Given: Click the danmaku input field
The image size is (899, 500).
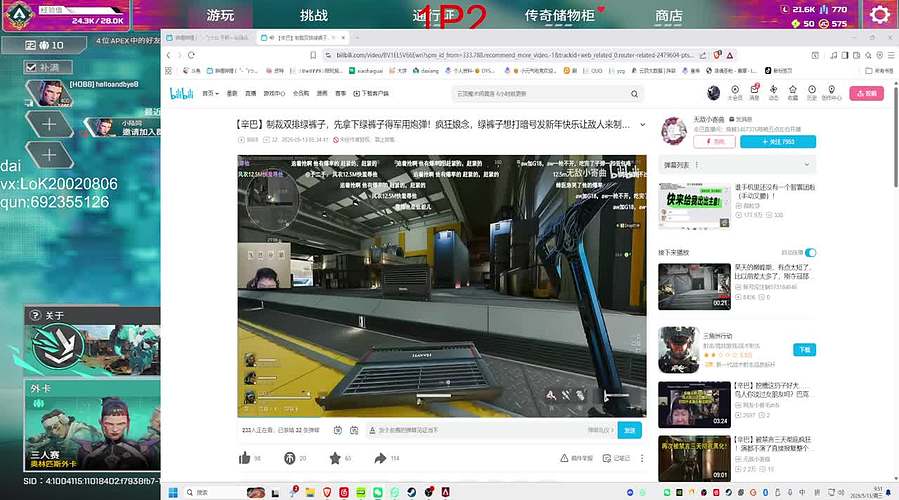Looking at the screenshot, I should tap(490, 430).
